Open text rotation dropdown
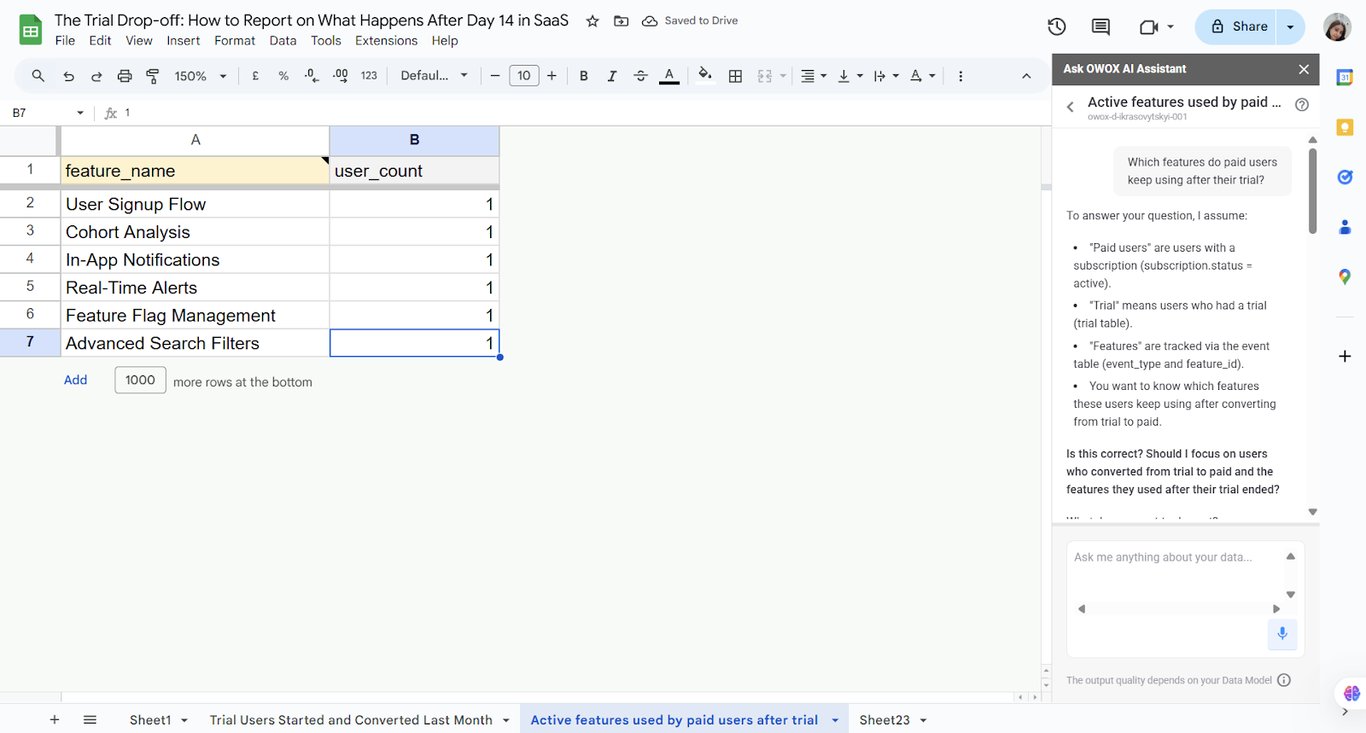 pyautogui.click(x=922, y=76)
